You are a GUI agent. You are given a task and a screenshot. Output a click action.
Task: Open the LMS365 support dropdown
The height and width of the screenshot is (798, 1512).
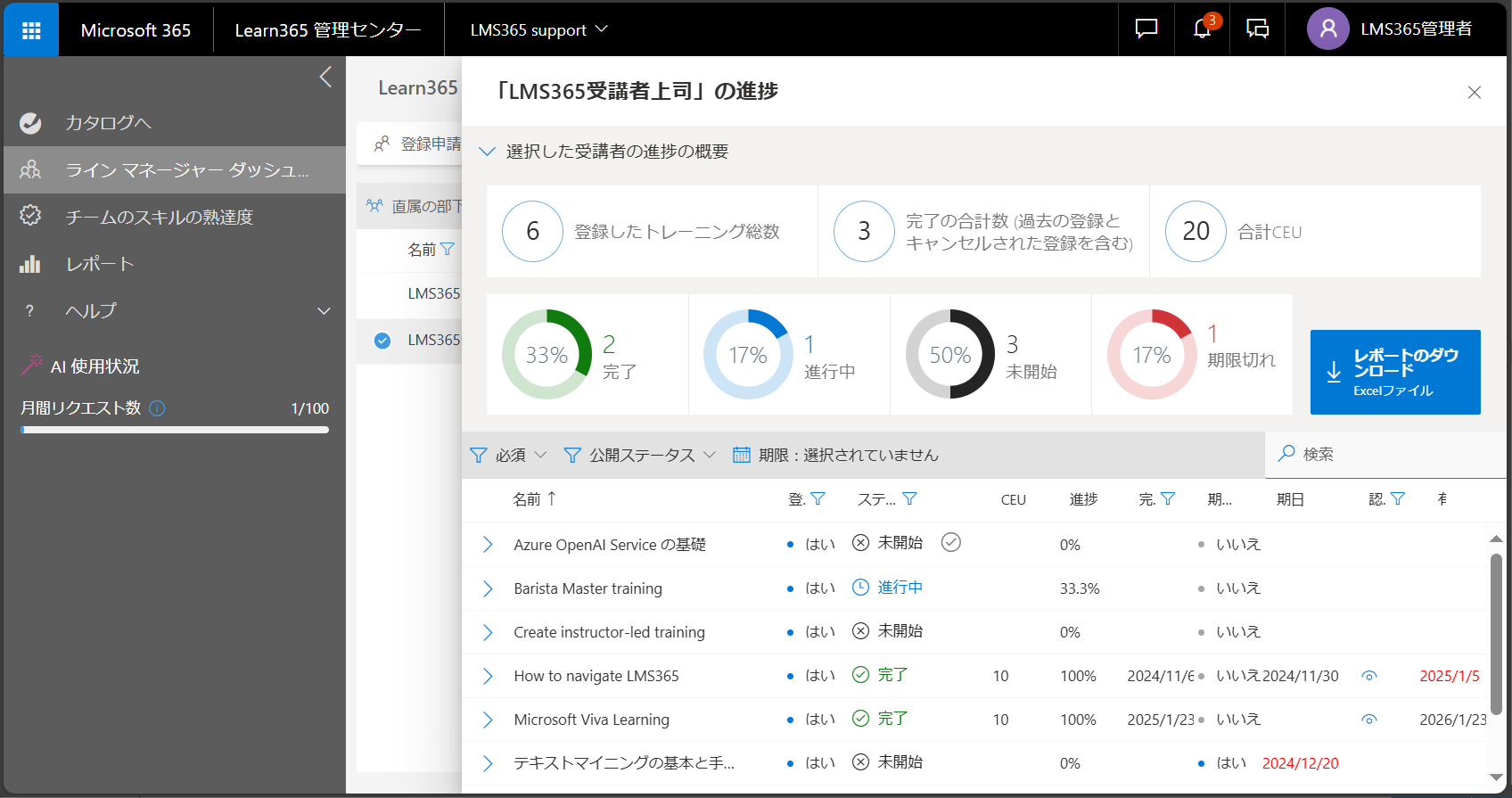[x=539, y=29]
